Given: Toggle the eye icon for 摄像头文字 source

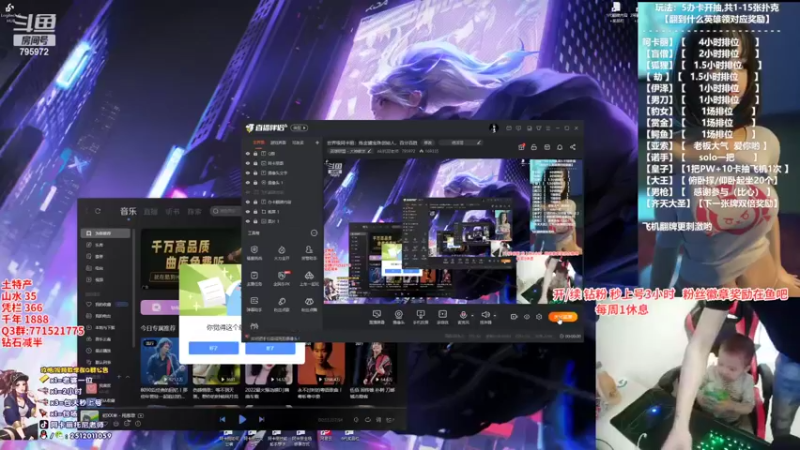Looking at the screenshot, I should point(248,173).
